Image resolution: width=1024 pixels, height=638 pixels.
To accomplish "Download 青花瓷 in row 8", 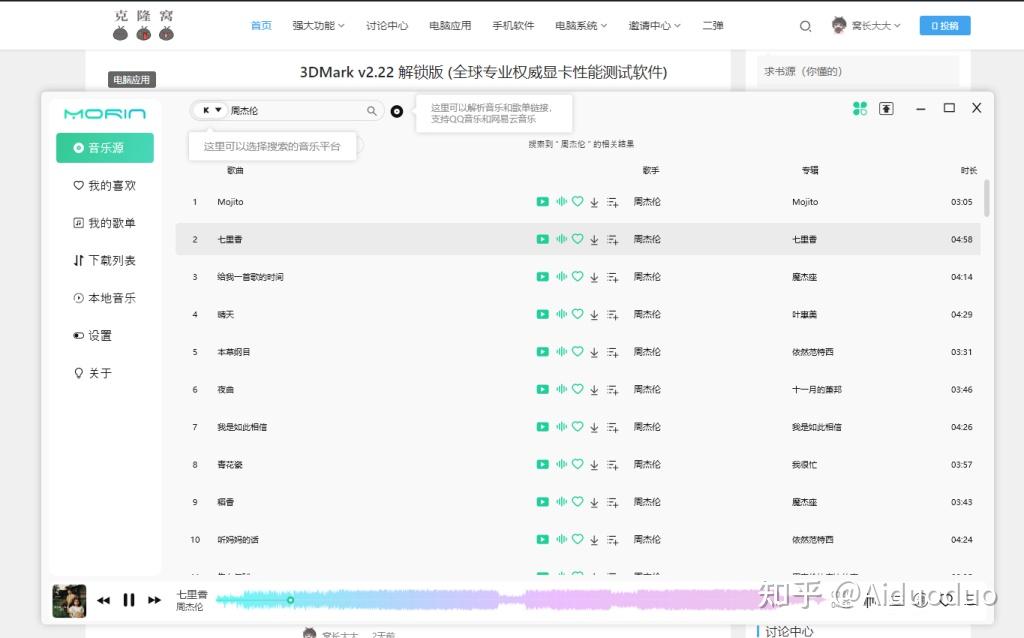I will [x=594, y=466].
